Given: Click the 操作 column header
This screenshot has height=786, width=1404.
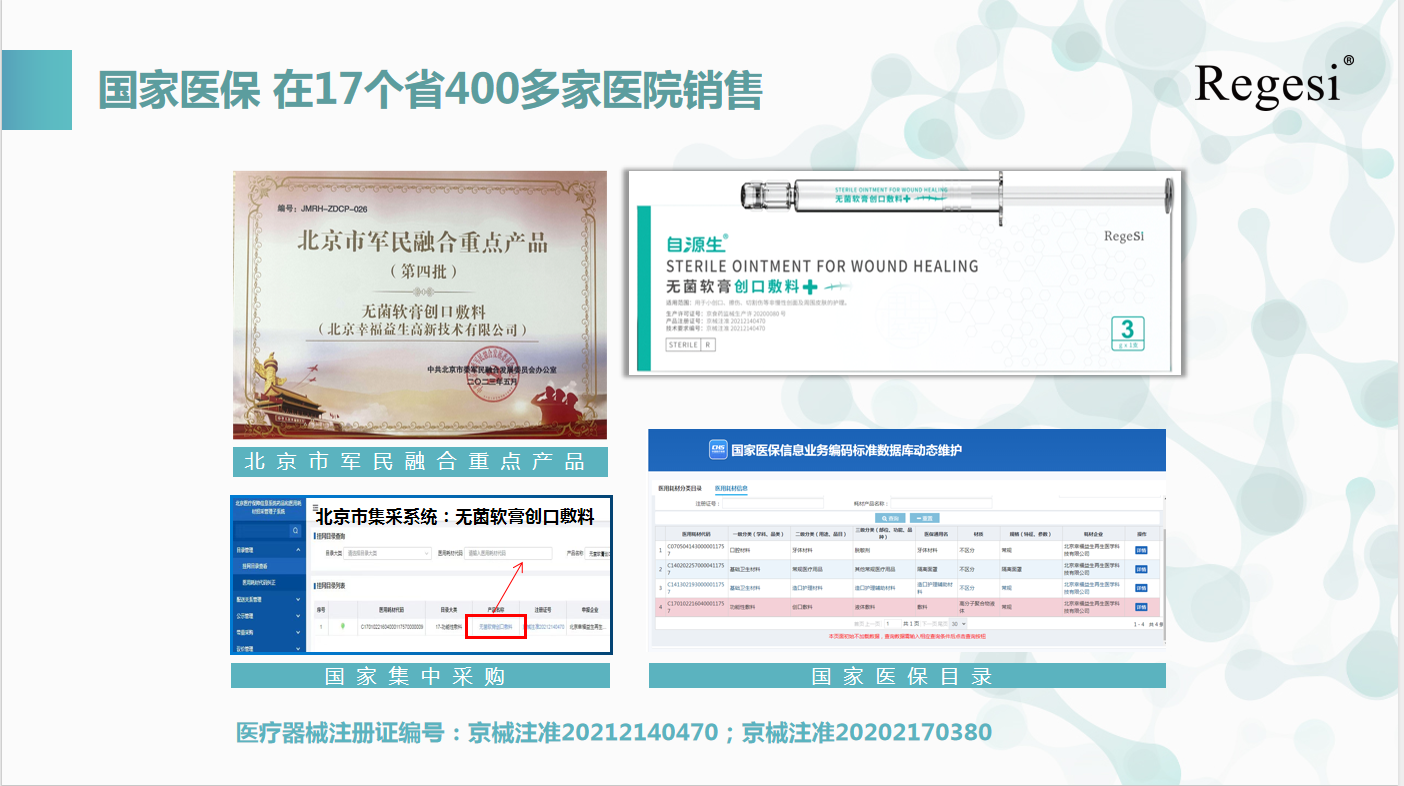Looking at the screenshot, I should coord(1141,534).
